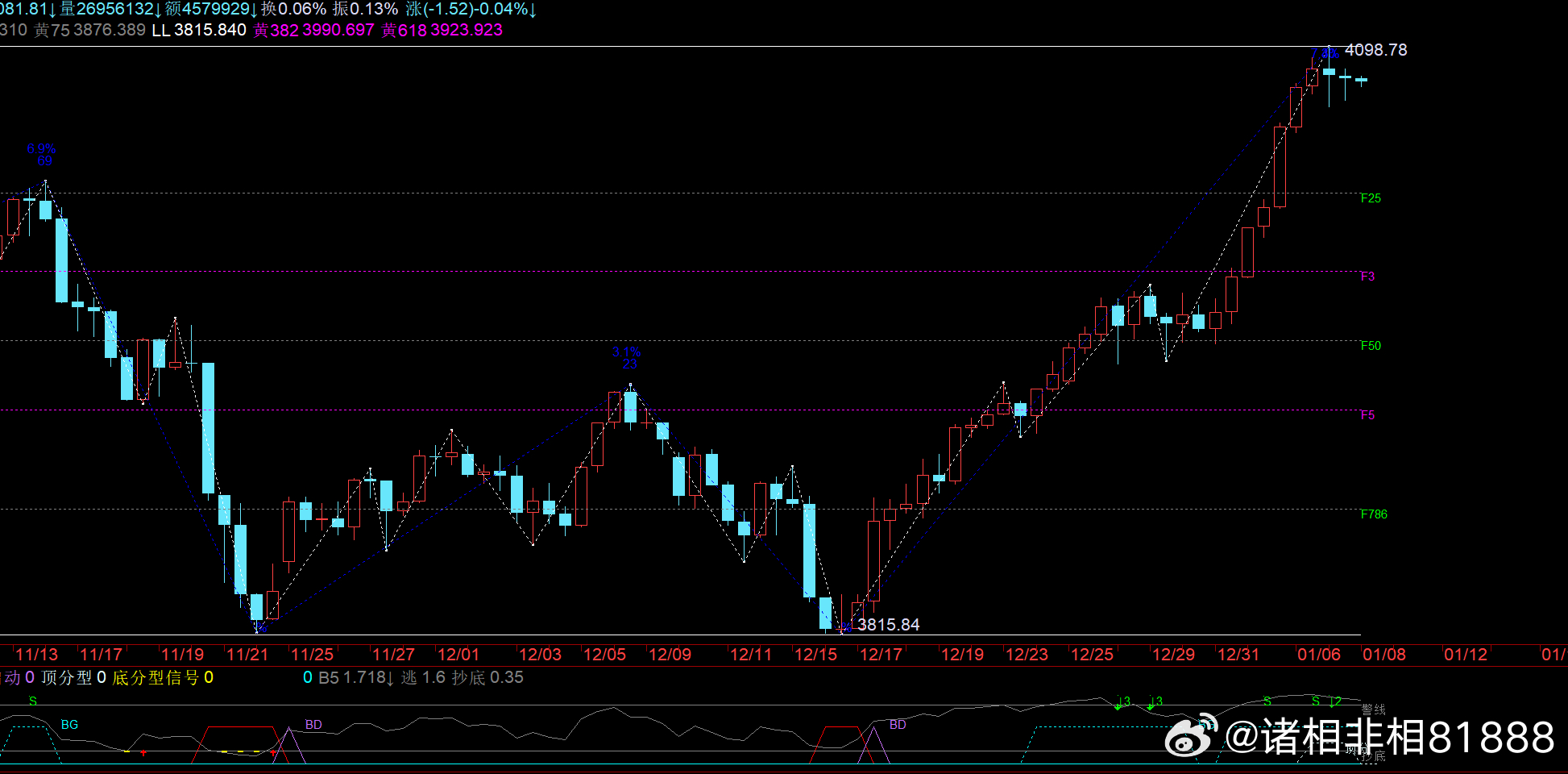Select the 12/09 date label
Viewport: 1568px width, 774px height.
[x=670, y=655]
